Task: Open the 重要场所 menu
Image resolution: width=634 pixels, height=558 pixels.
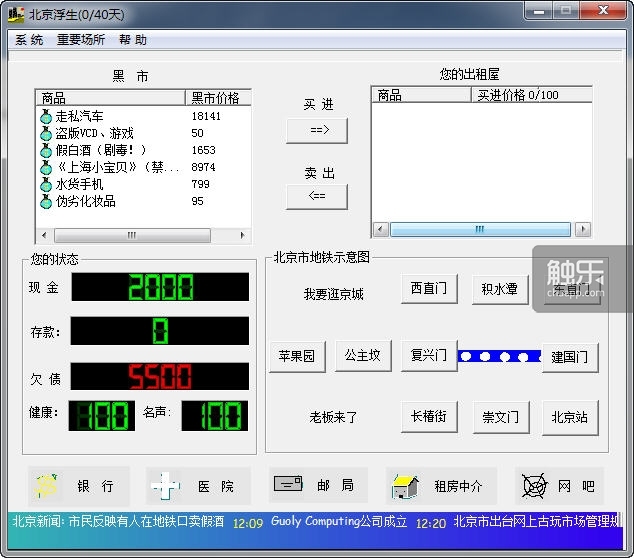Action: (81, 40)
